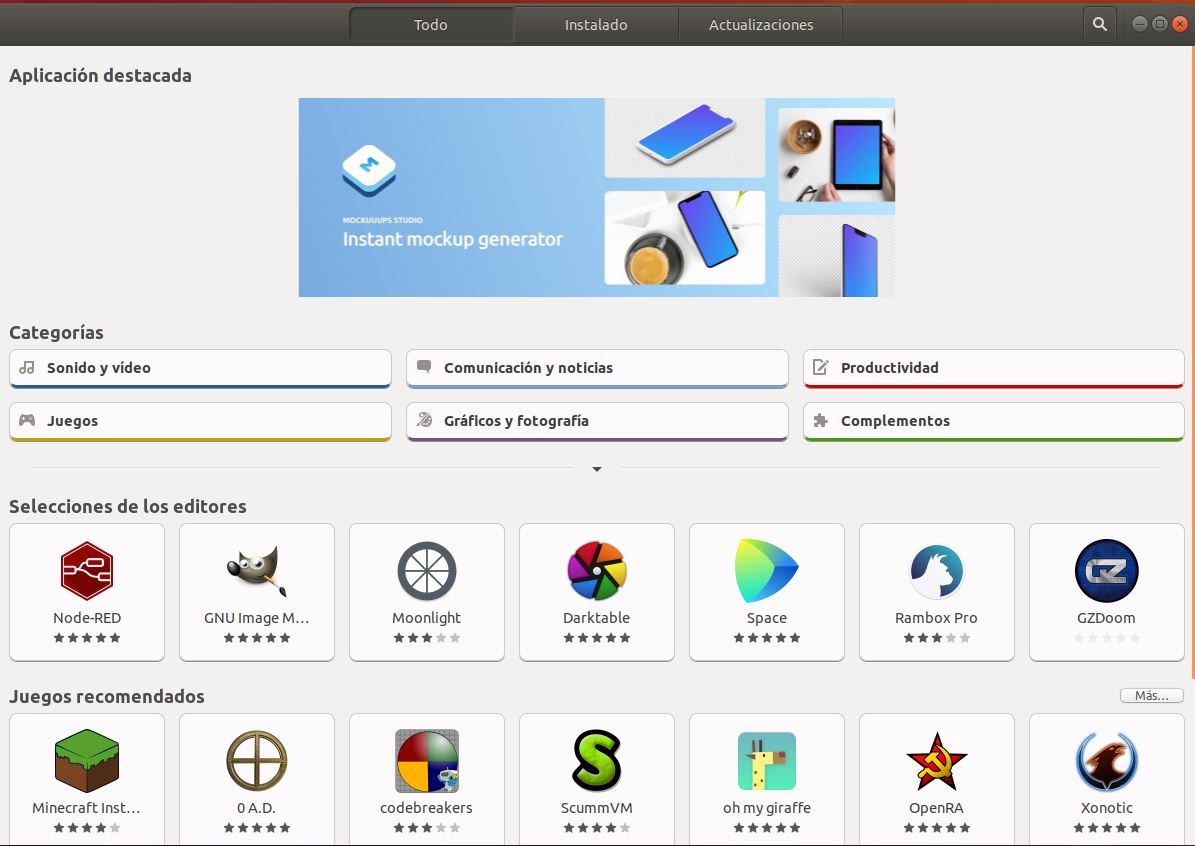1195x846 pixels.
Task: Open the codebreakers game icon
Action: (427, 761)
